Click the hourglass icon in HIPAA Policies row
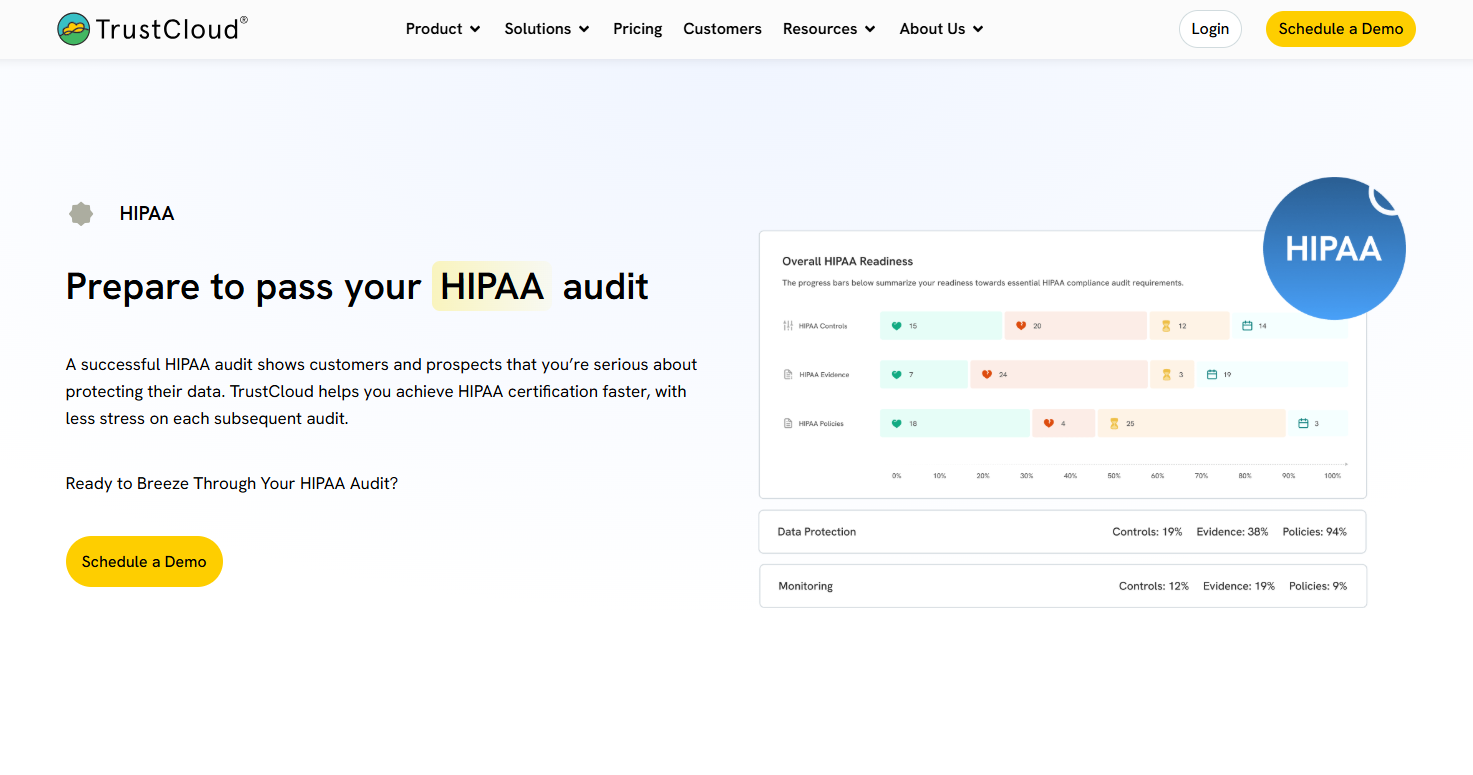The width and height of the screenshot is (1473, 775). (1114, 424)
